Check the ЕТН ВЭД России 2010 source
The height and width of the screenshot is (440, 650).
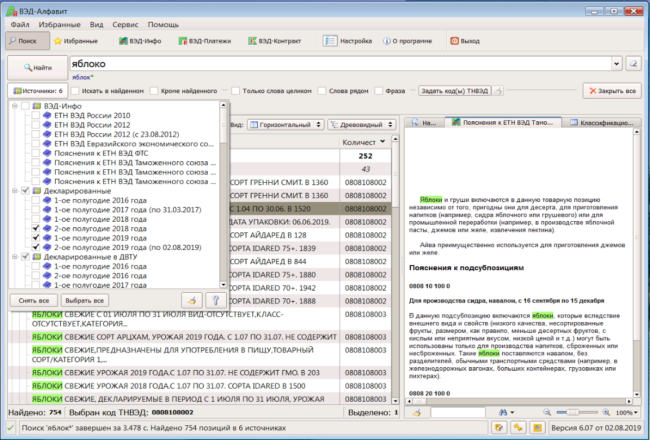37,115
